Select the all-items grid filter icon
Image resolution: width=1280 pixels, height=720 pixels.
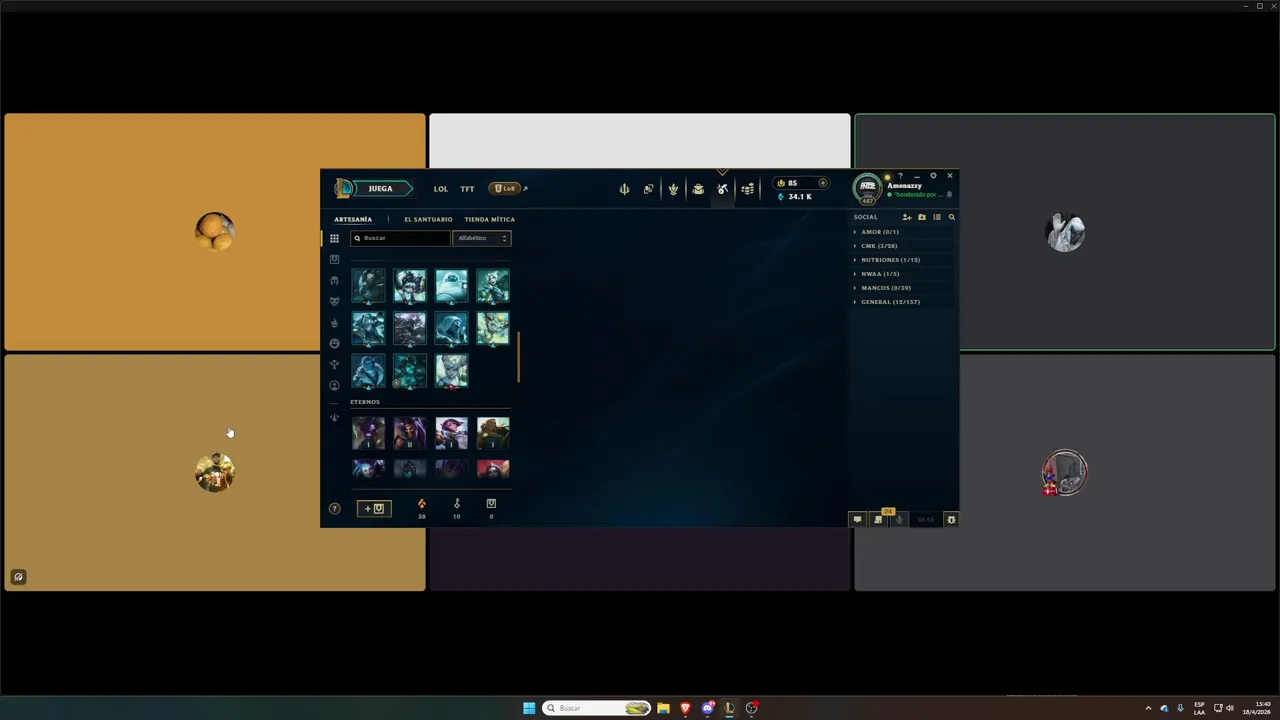334,239
